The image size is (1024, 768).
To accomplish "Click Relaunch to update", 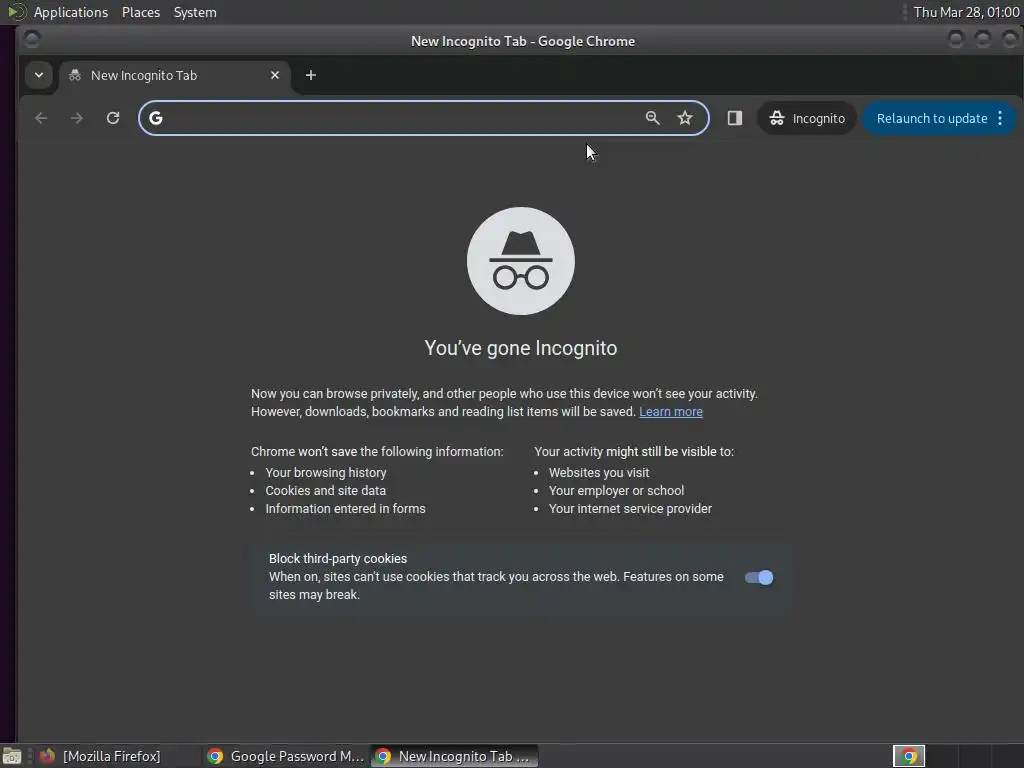I will [x=931, y=118].
